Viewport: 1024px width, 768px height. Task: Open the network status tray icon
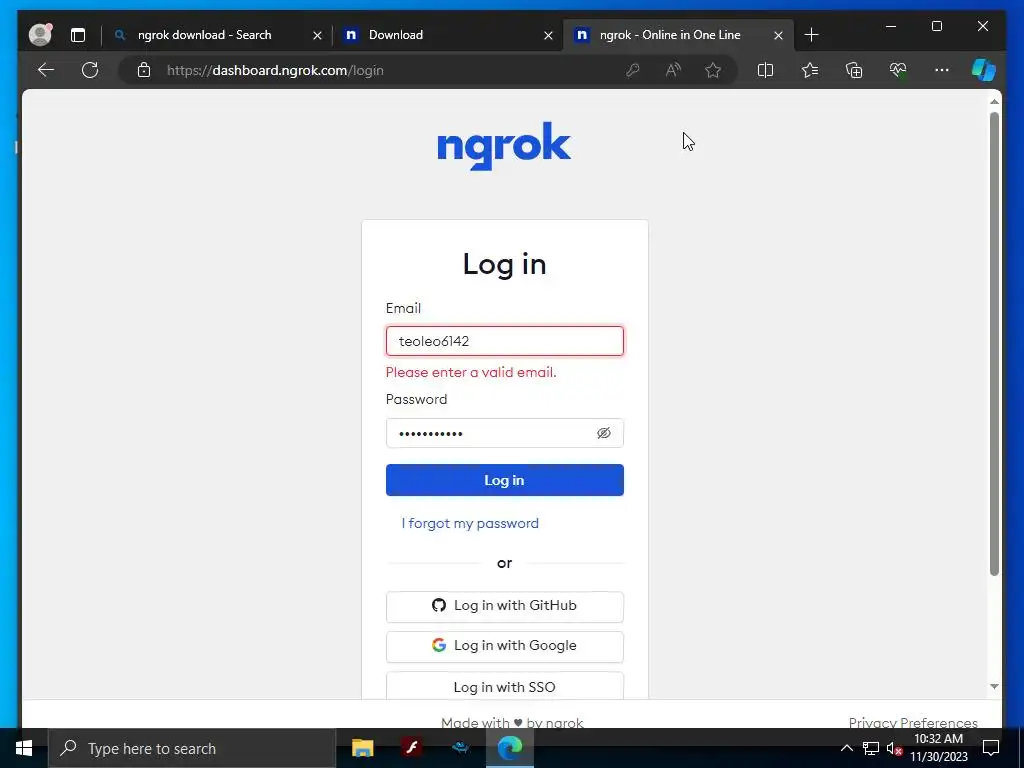(x=871, y=748)
